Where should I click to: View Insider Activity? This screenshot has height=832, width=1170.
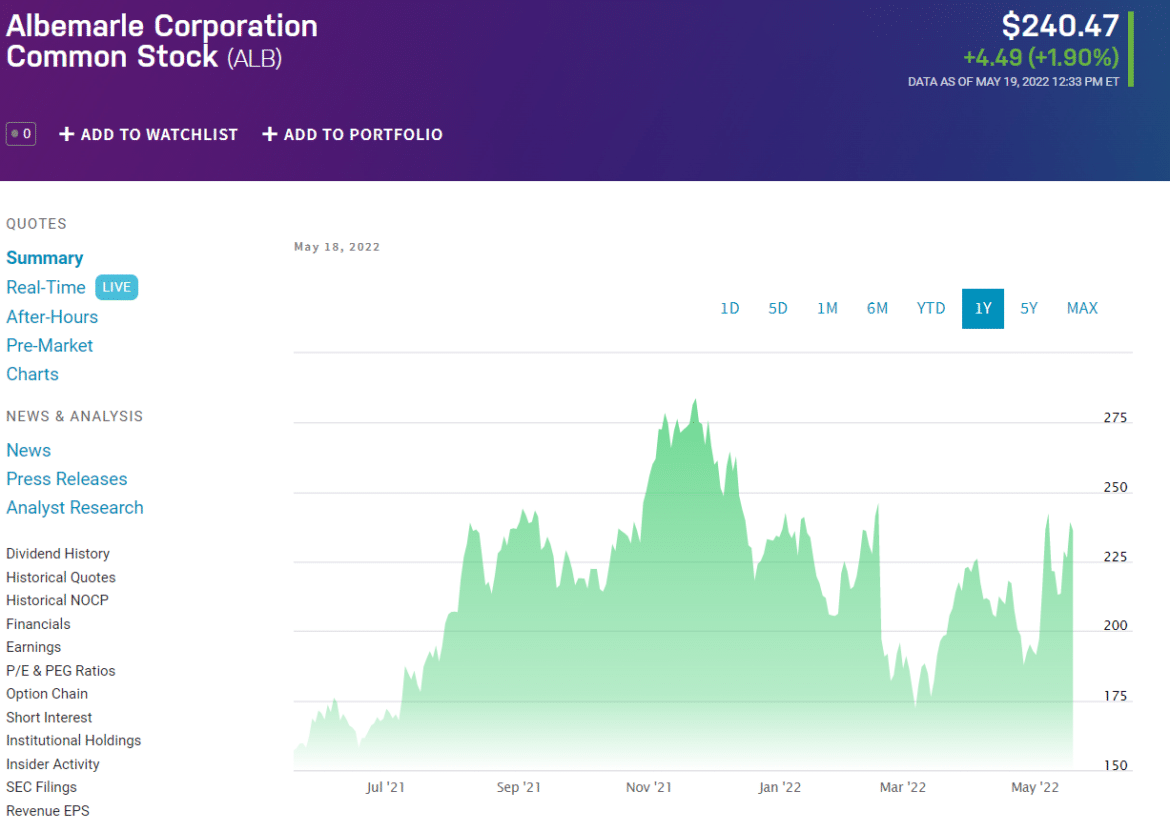pos(53,764)
